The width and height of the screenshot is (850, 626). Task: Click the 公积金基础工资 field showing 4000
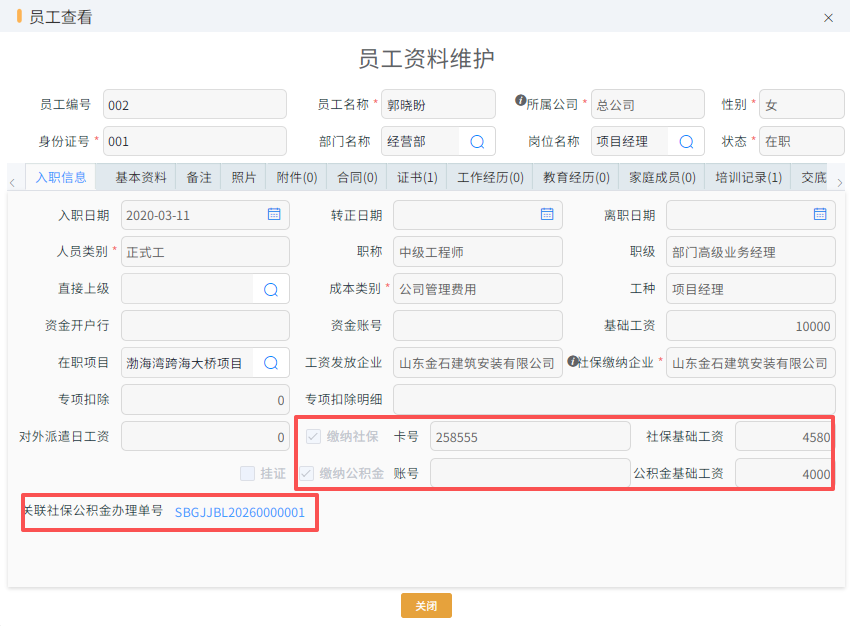[784, 473]
